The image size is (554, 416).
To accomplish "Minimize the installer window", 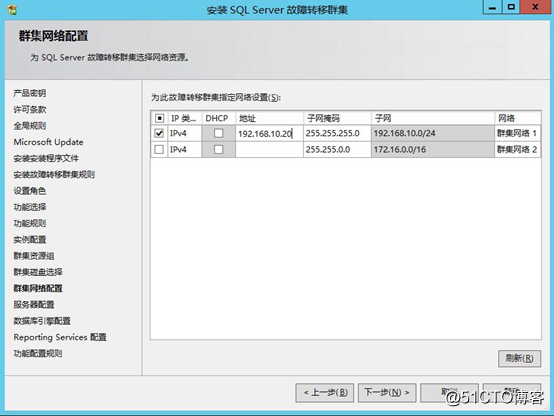I will click(493, 7).
